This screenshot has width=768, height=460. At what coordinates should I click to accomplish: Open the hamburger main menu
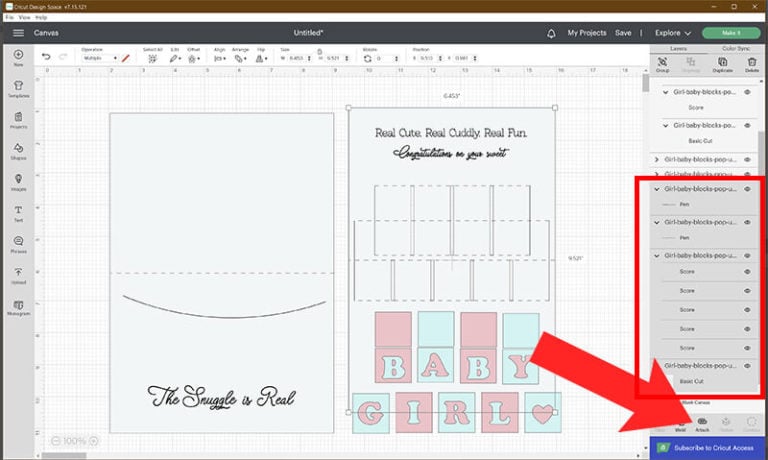18,33
